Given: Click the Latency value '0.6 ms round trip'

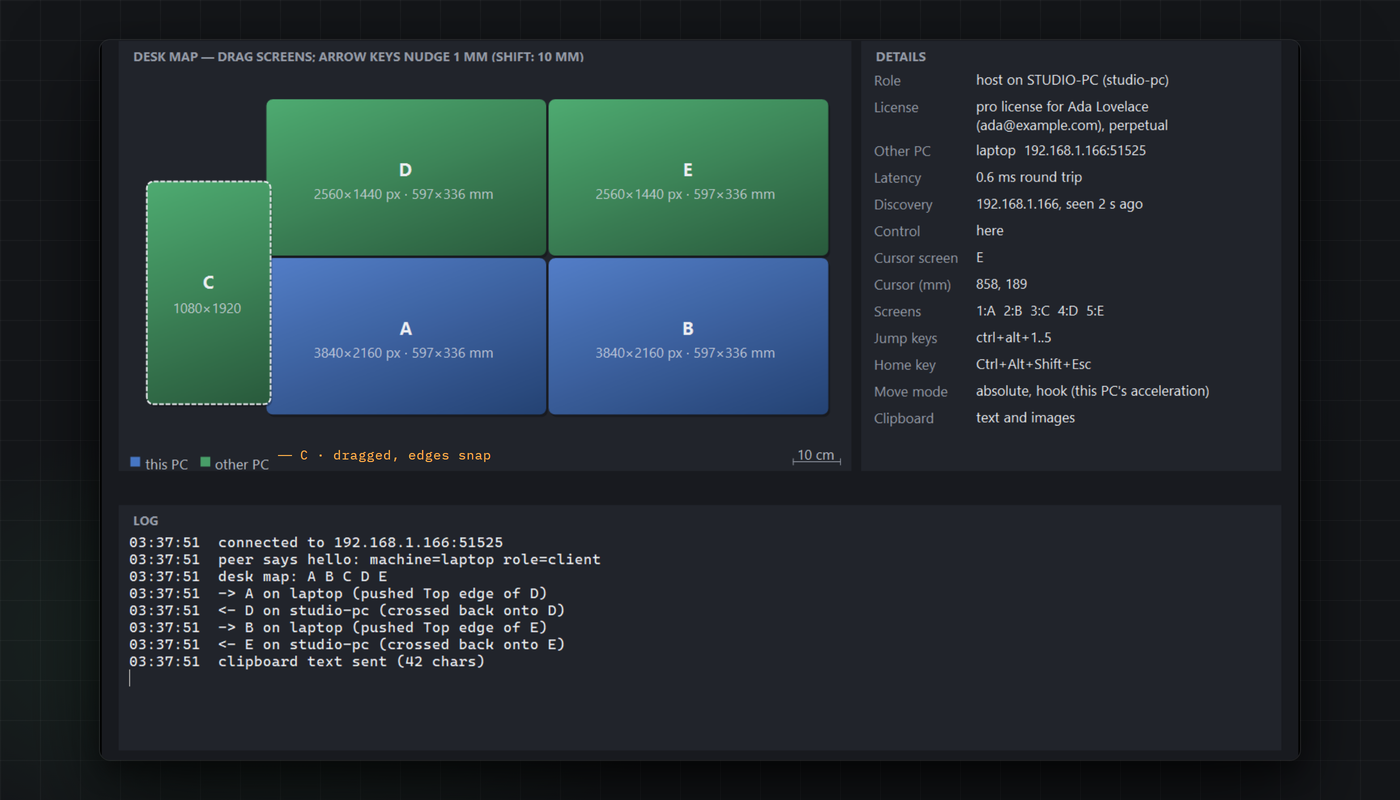Looking at the screenshot, I should coord(1029,177).
